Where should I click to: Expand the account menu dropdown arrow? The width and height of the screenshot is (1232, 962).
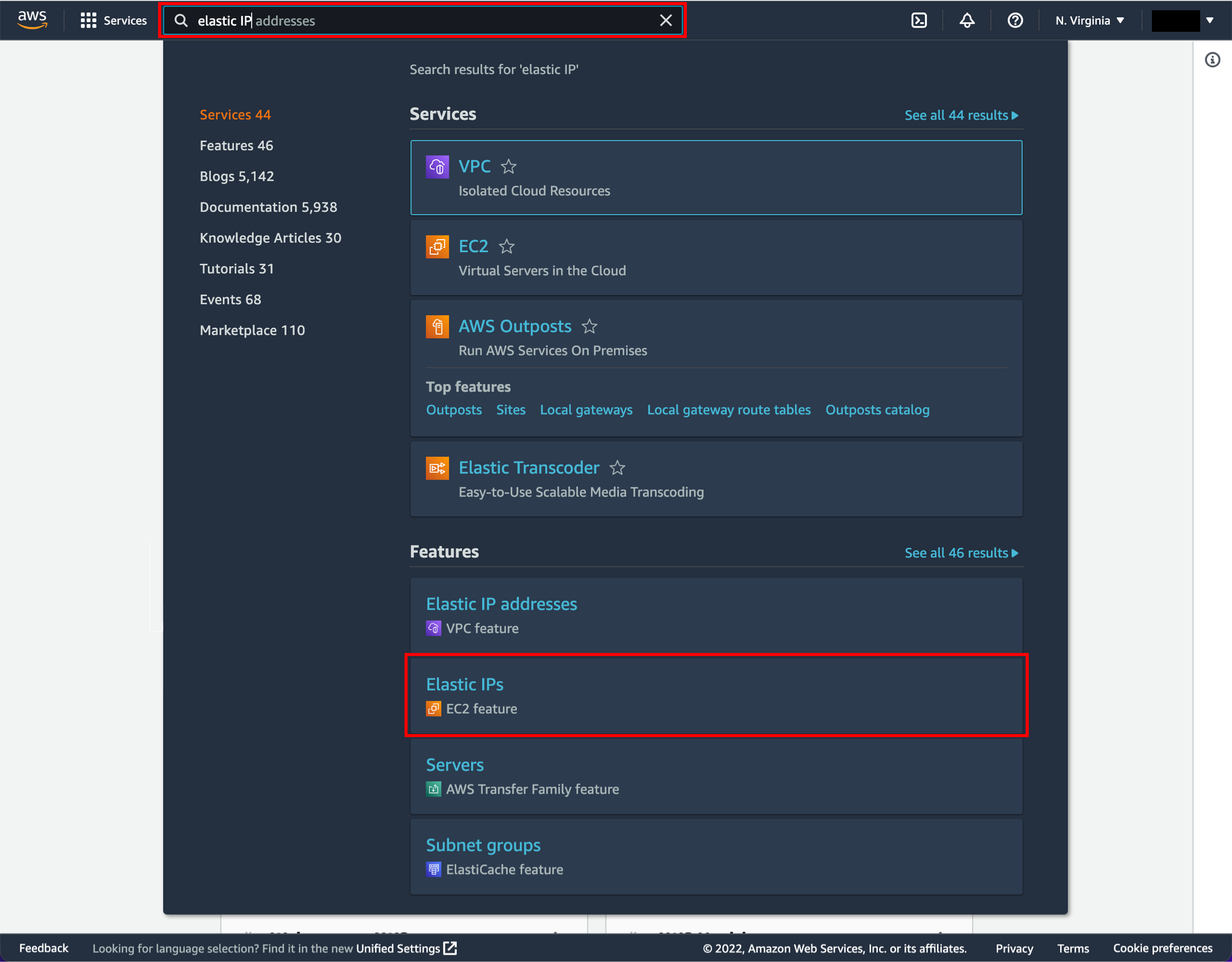pyautogui.click(x=1209, y=21)
